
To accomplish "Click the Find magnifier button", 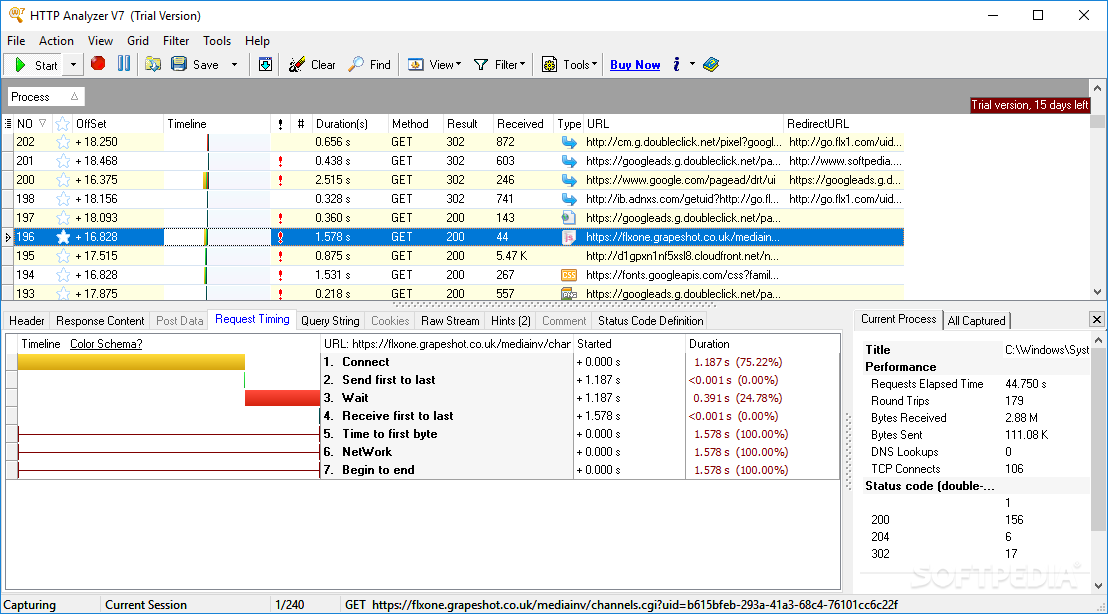I will coord(370,65).
